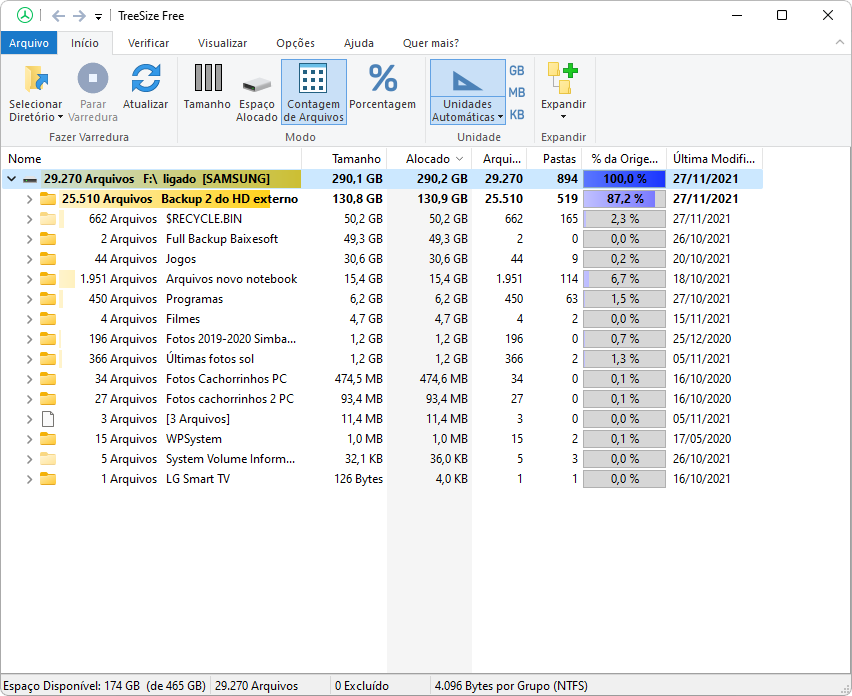Sort by the Alocado column header
The image size is (852, 696).
point(429,159)
